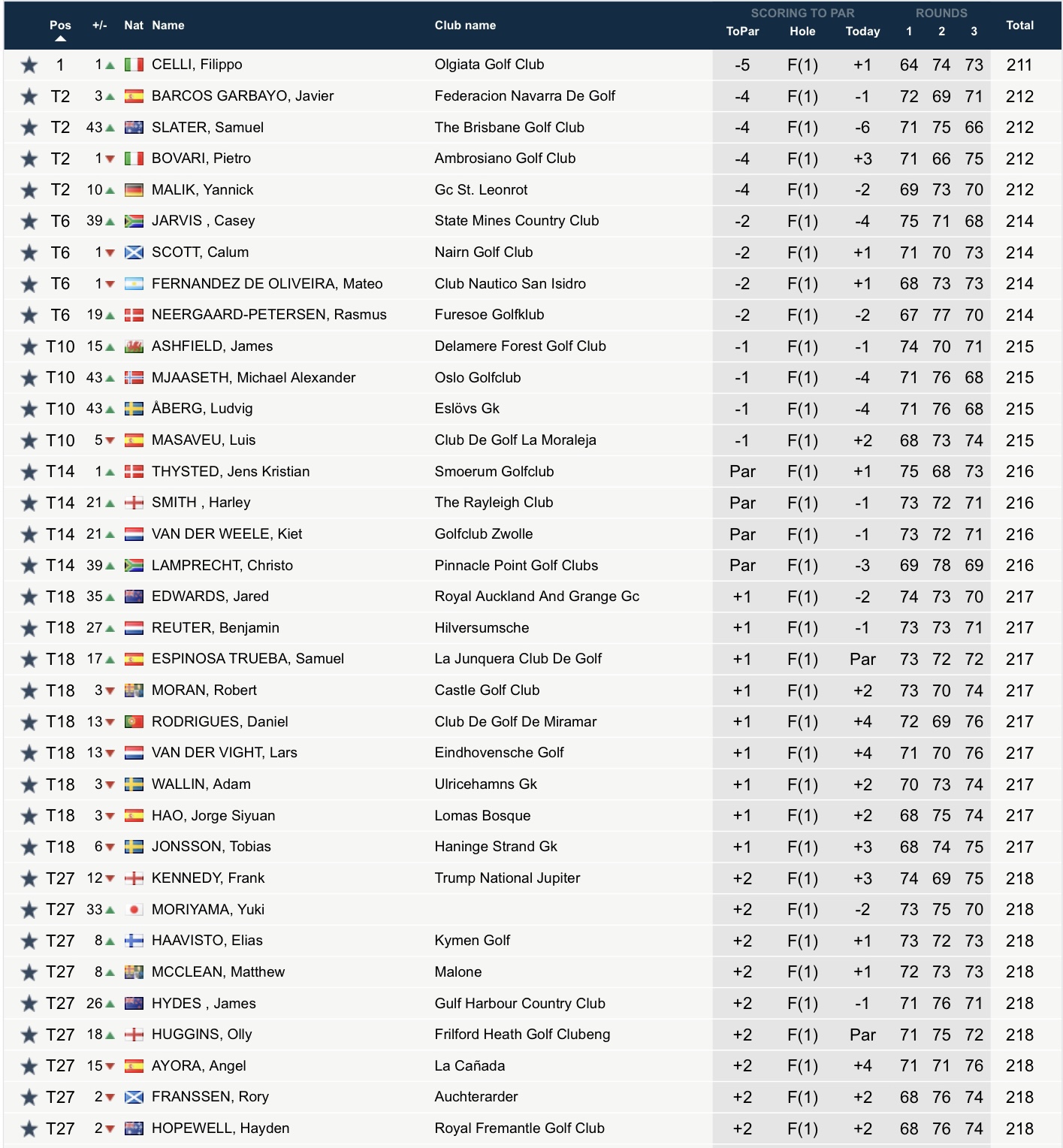Sort leaderboard by Pos column
Image resolution: width=1063 pixels, height=1148 pixels.
60,26
